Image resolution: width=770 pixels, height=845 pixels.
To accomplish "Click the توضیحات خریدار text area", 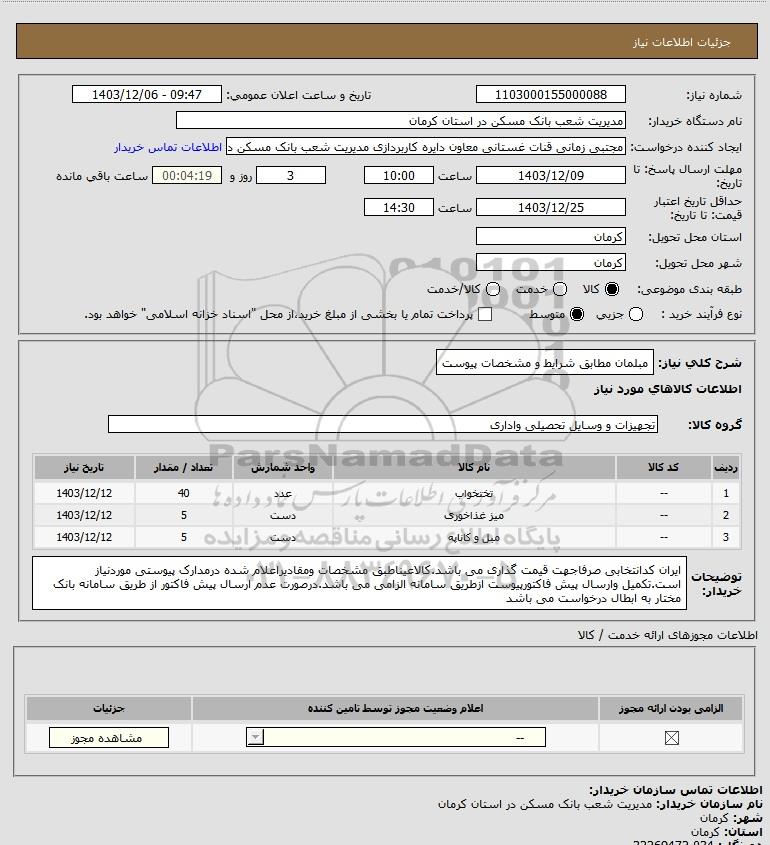I will [359, 584].
